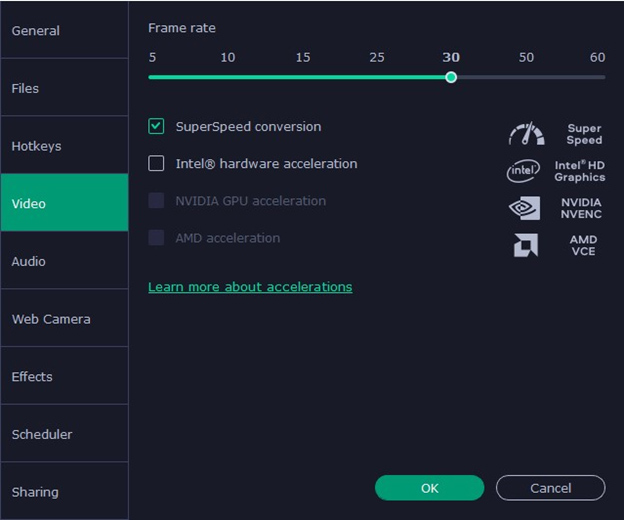Show the Effects settings tab
Image resolution: width=624 pixels, height=520 pixels.
(x=64, y=377)
